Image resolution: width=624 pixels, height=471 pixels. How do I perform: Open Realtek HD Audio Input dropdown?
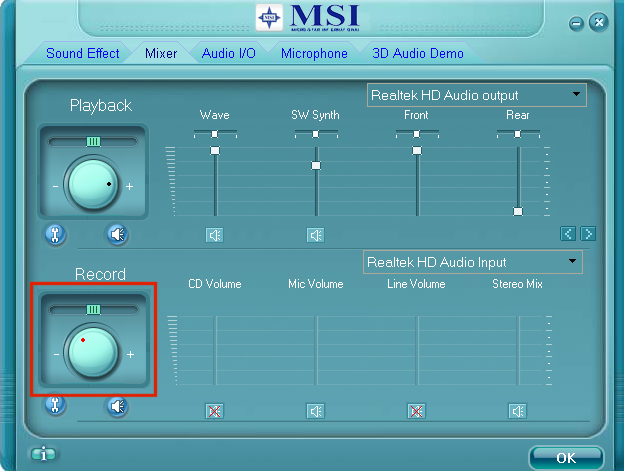[472, 262]
